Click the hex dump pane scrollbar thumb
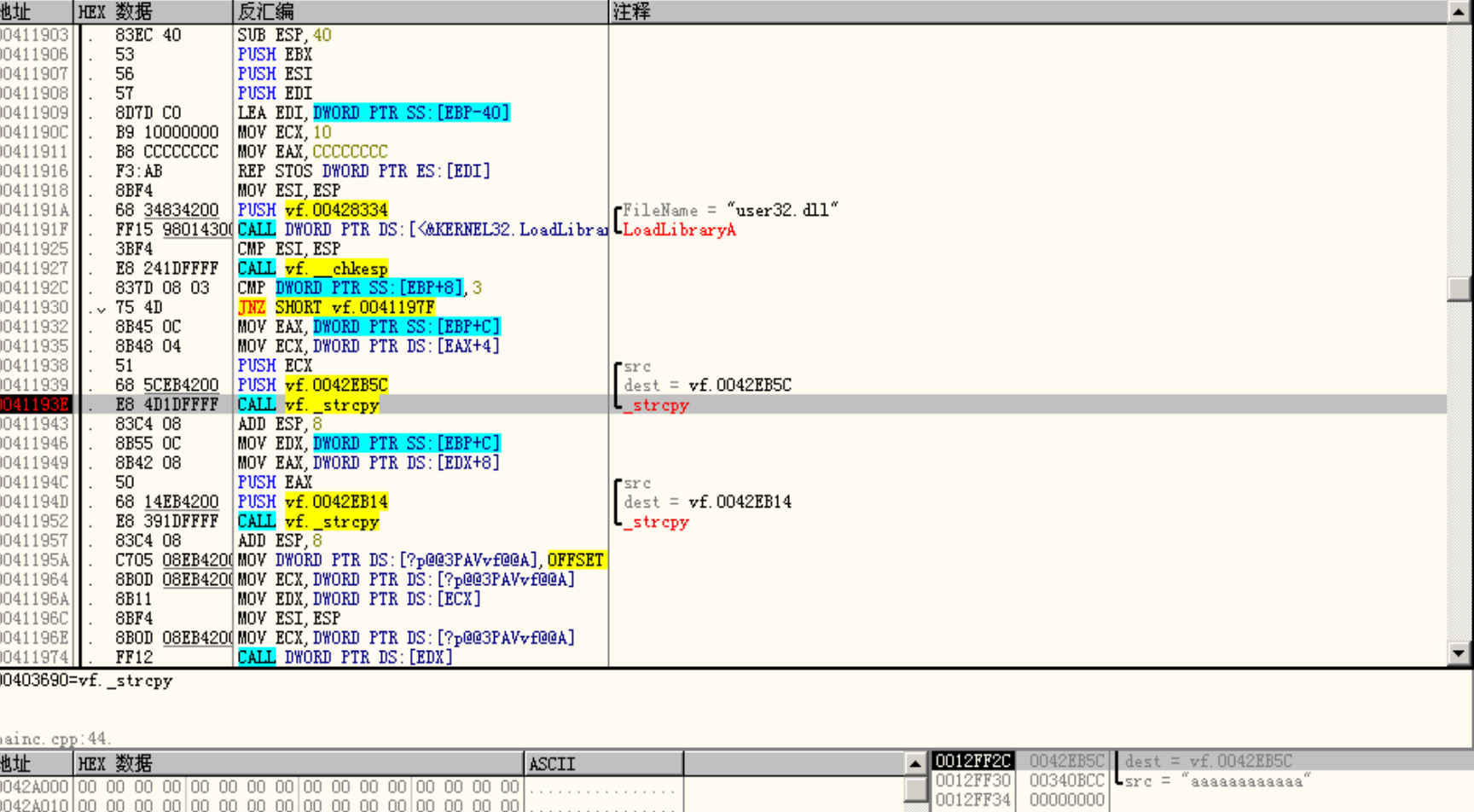Image resolution: width=1474 pixels, height=812 pixels. tap(915, 789)
